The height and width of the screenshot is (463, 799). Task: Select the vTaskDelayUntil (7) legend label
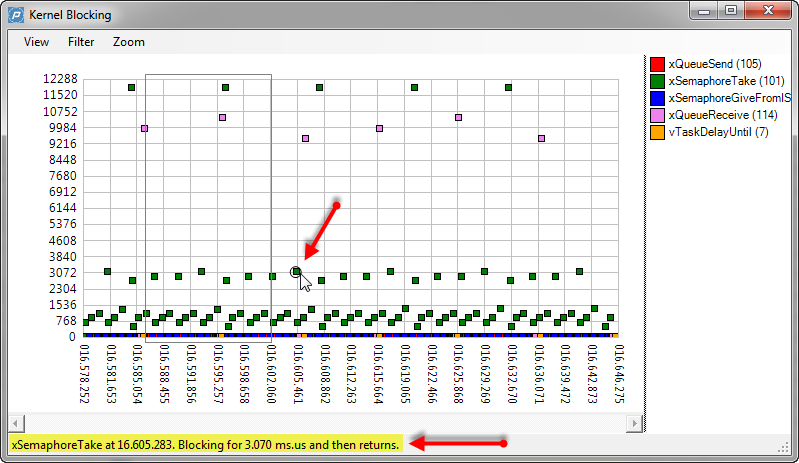coord(718,133)
